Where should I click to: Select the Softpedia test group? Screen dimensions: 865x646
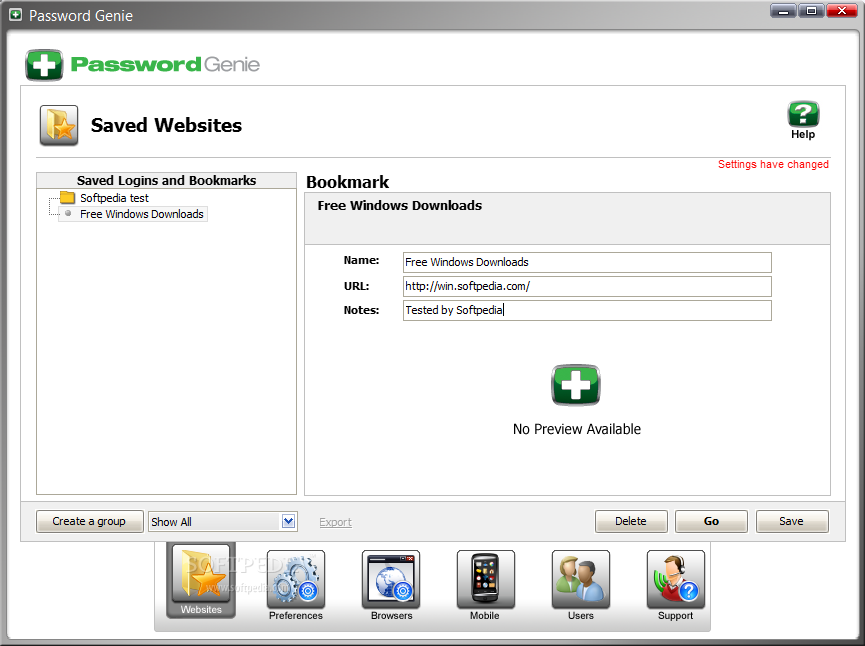pos(114,198)
